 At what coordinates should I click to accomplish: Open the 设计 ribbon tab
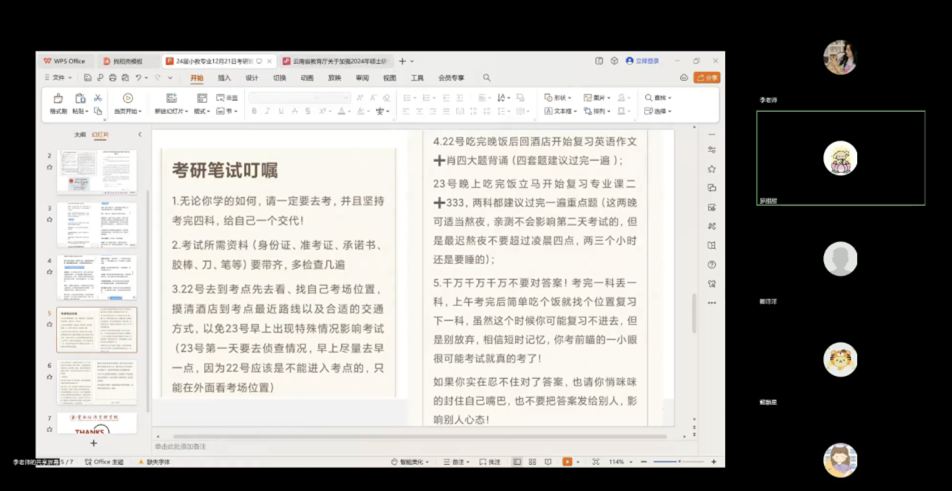point(252,77)
